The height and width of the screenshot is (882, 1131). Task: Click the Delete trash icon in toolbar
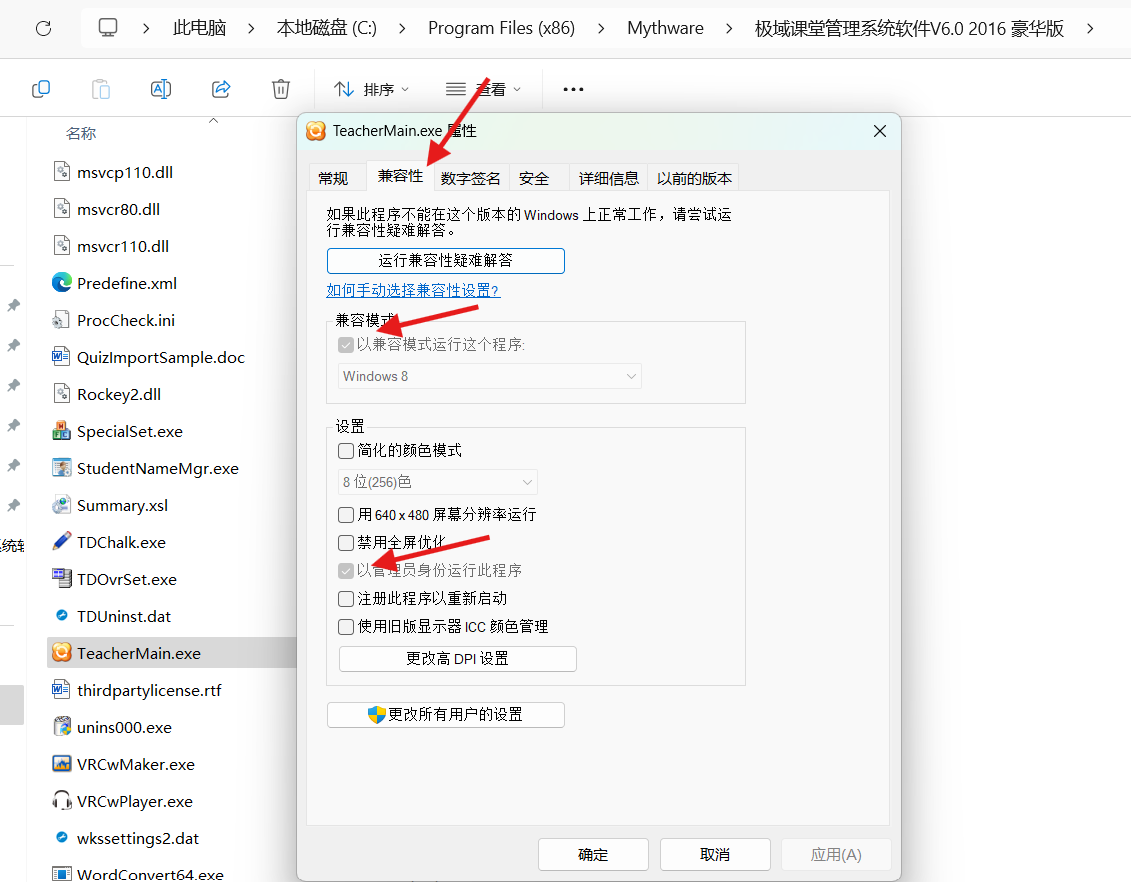pyautogui.click(x=281, y=89)
